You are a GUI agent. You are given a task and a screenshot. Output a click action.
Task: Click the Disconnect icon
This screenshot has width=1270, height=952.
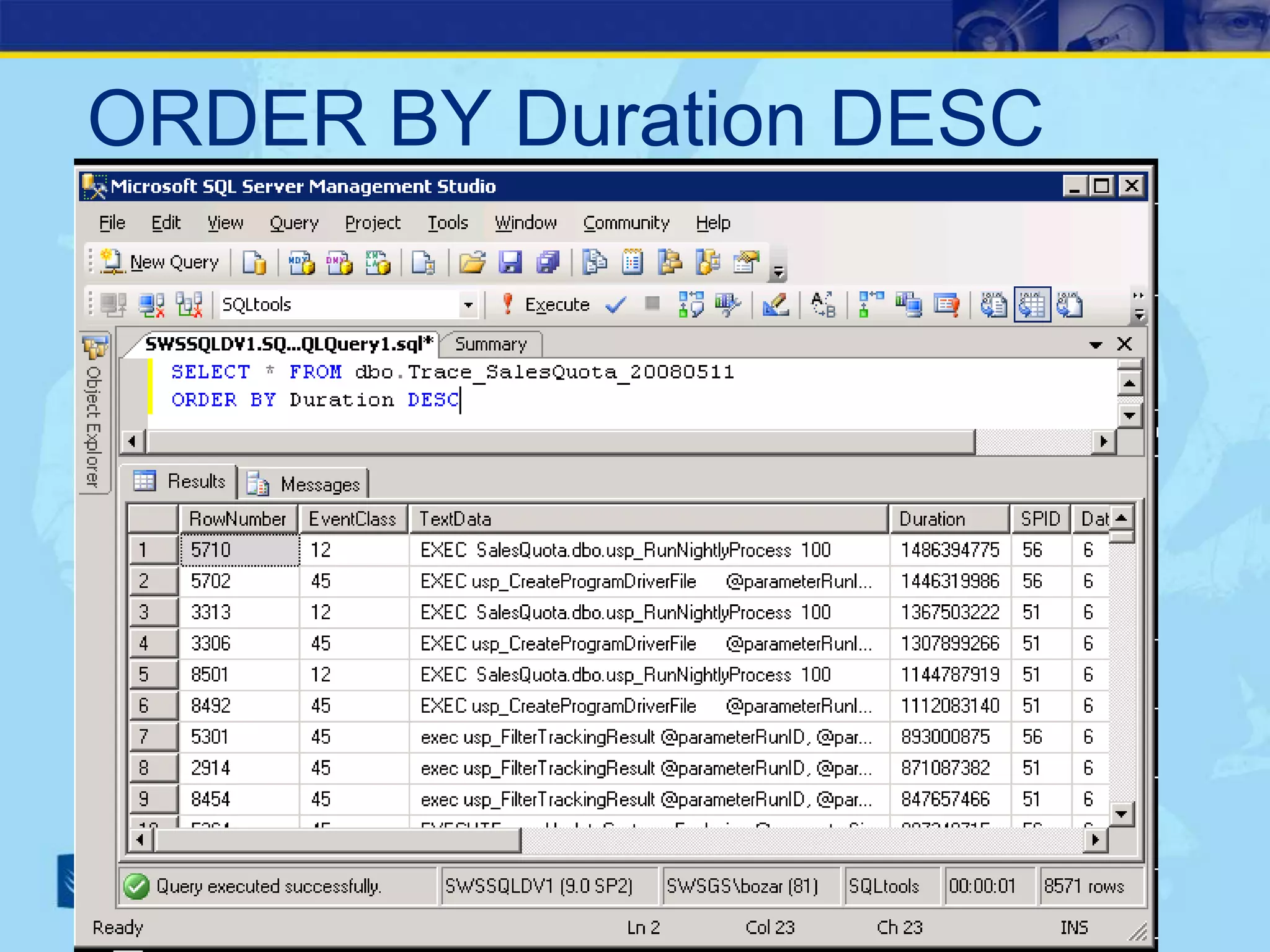tap(151, 304)
